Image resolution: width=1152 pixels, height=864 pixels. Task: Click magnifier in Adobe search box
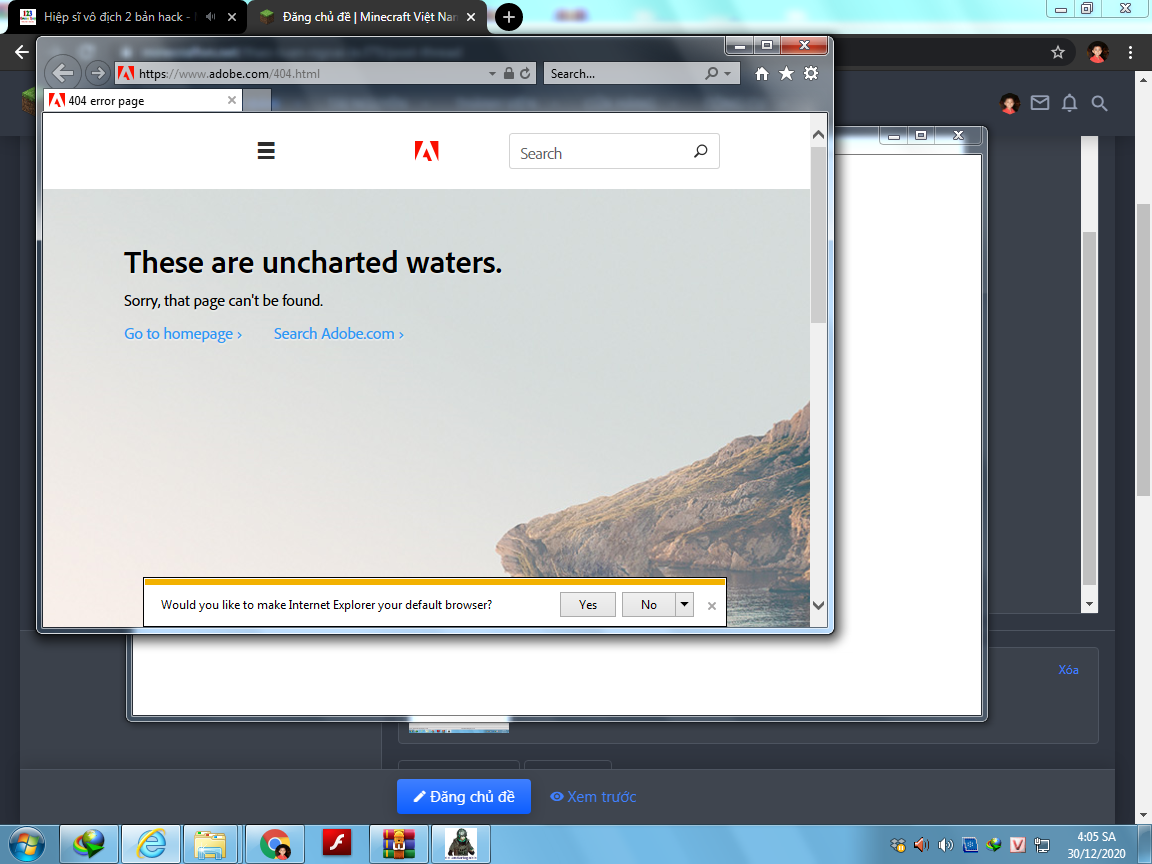pos(700,151)
